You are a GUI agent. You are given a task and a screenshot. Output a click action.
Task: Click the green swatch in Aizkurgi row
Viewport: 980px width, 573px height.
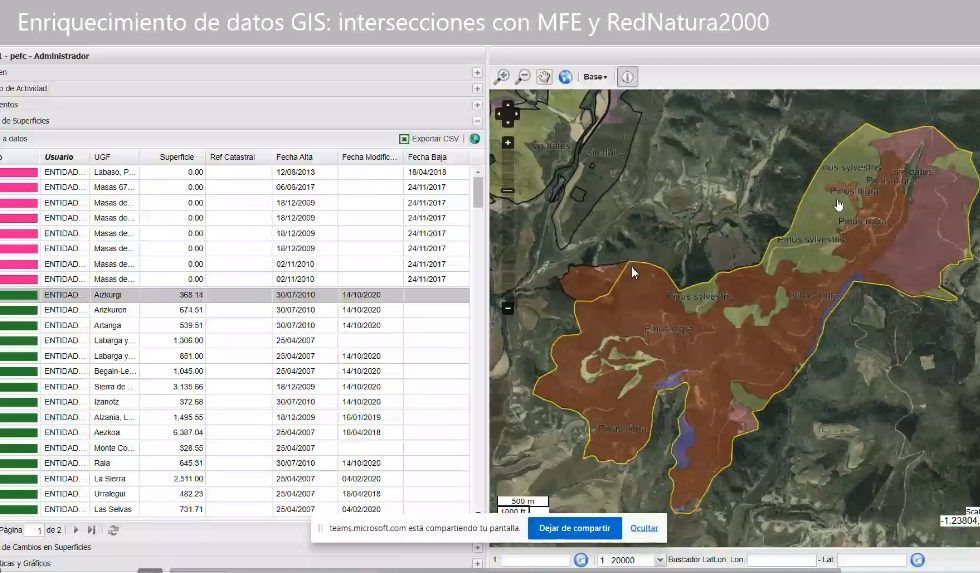(19, 295)
